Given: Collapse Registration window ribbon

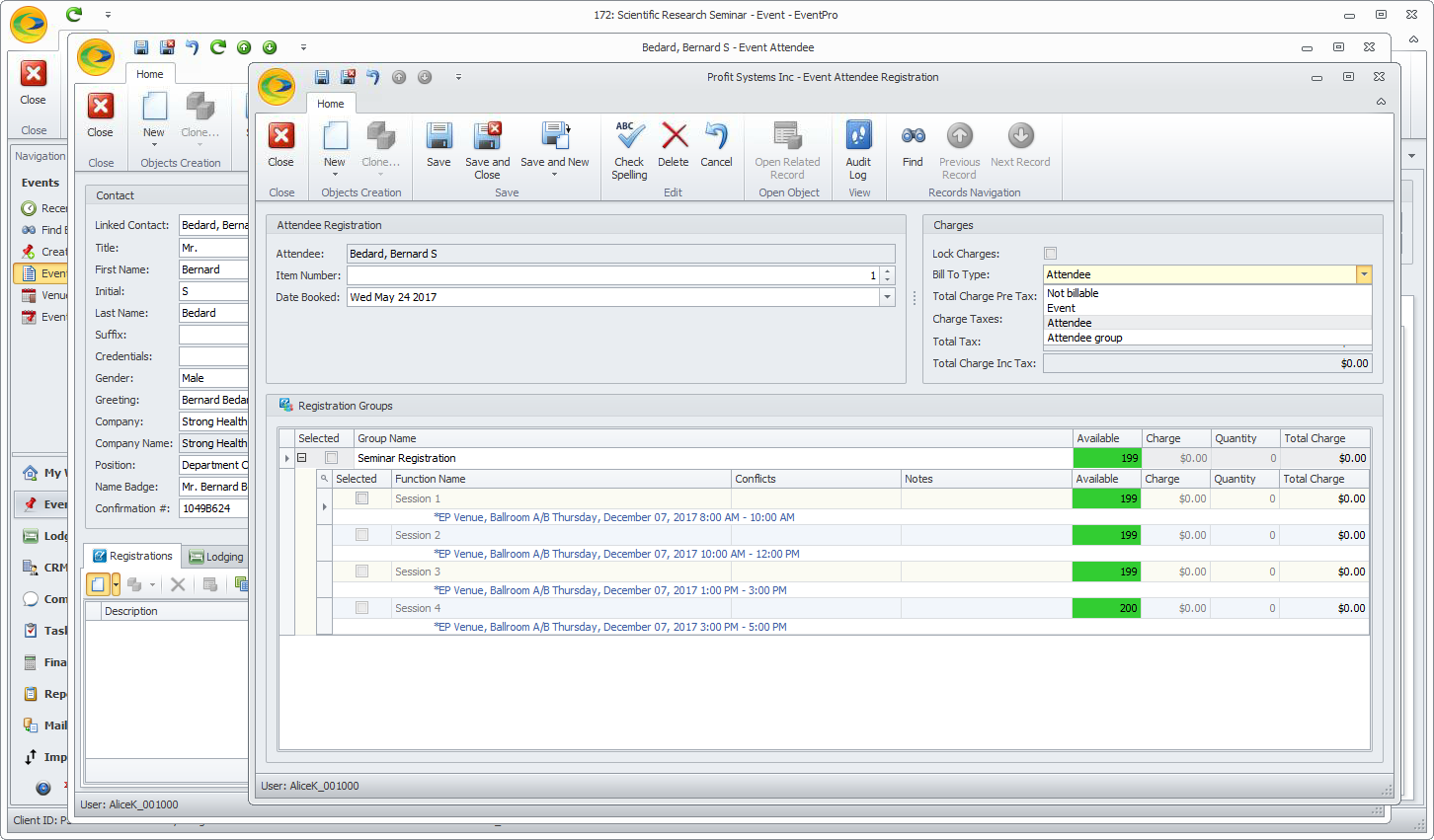Looking at the screenshot, I should pos(1381,102).
